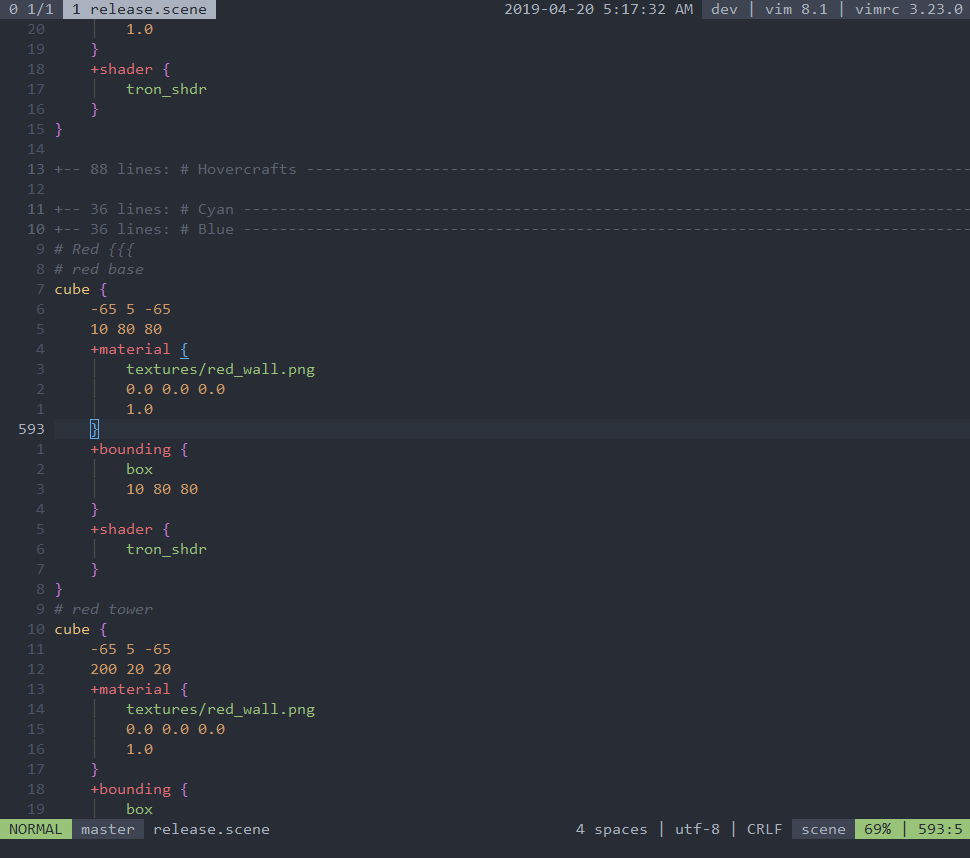This screenshot has width=970, height=858.
Task: Click the 593:5 cursor position indicator
Action: [940, 829]
